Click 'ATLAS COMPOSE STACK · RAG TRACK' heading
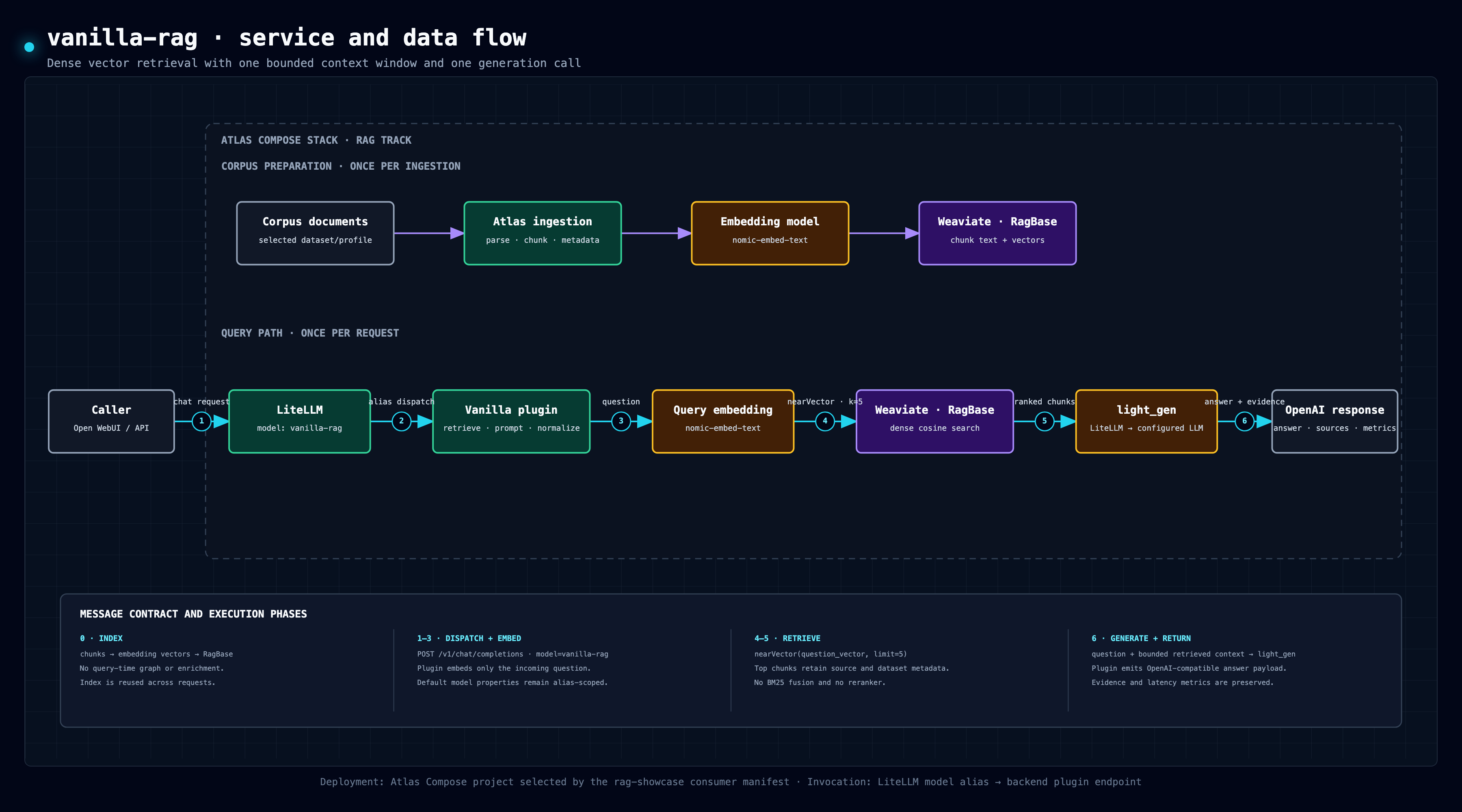 [x=316, y=140]
